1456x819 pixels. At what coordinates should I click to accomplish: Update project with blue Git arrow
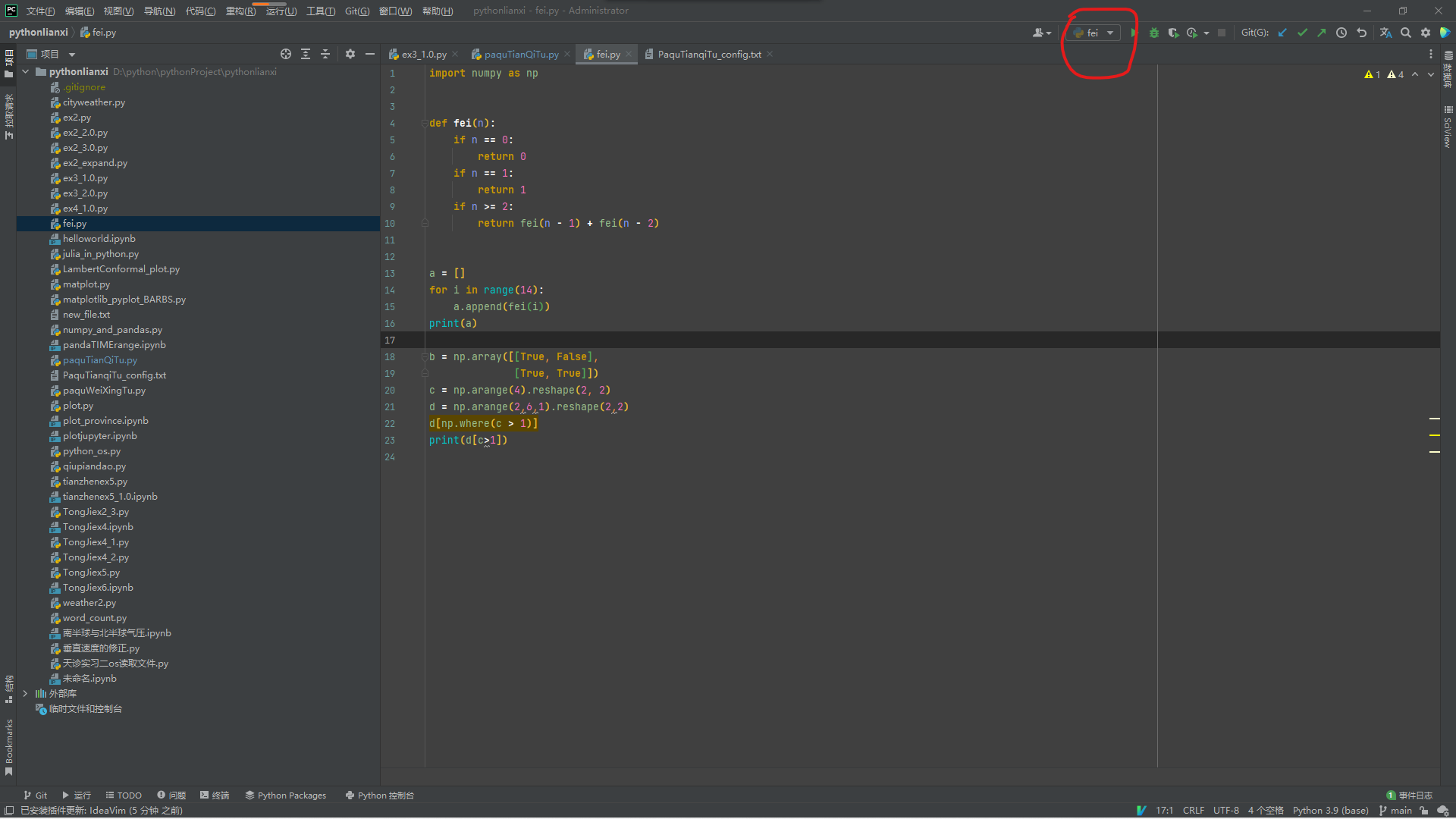pos(1282,33)
